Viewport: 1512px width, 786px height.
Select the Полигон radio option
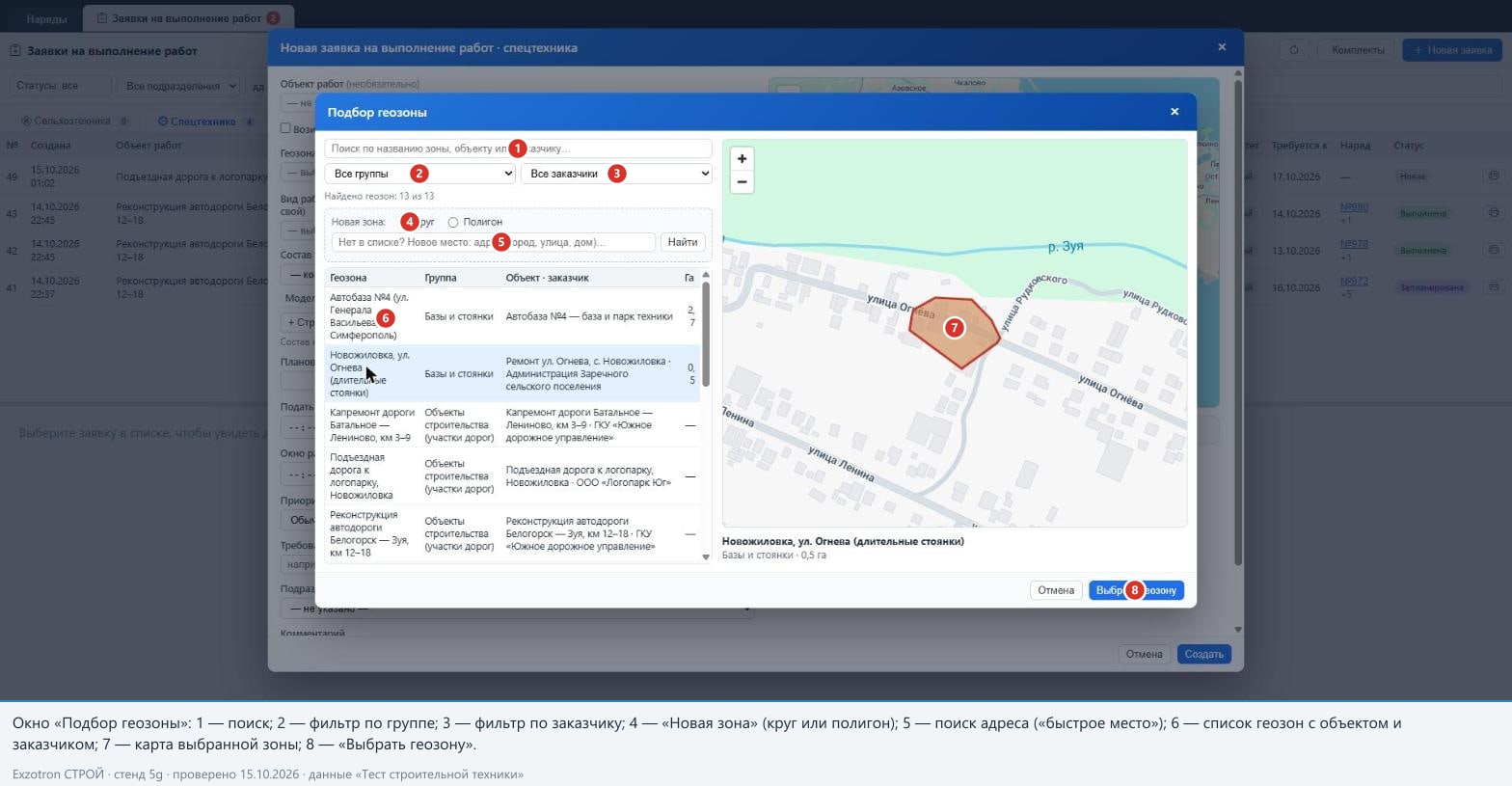(x=453, y=223)
